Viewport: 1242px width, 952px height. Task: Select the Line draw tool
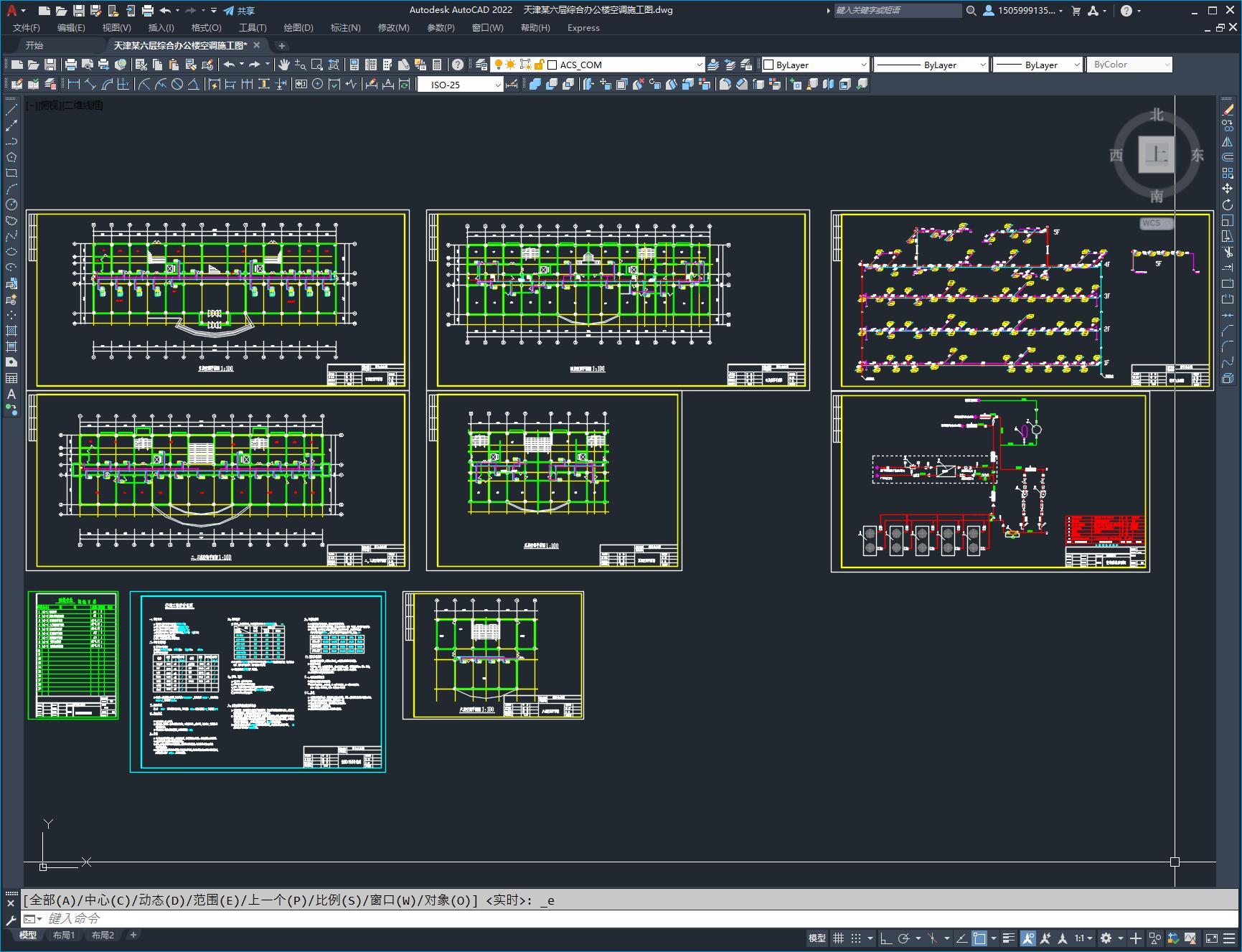point(11,110)
